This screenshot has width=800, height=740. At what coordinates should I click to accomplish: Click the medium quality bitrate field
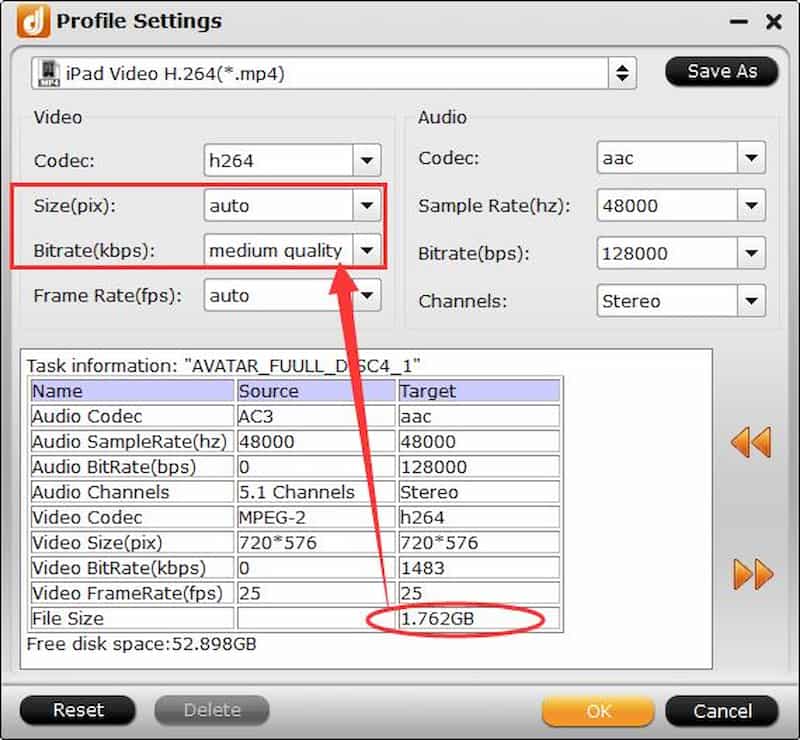click(x=279, y=250)
